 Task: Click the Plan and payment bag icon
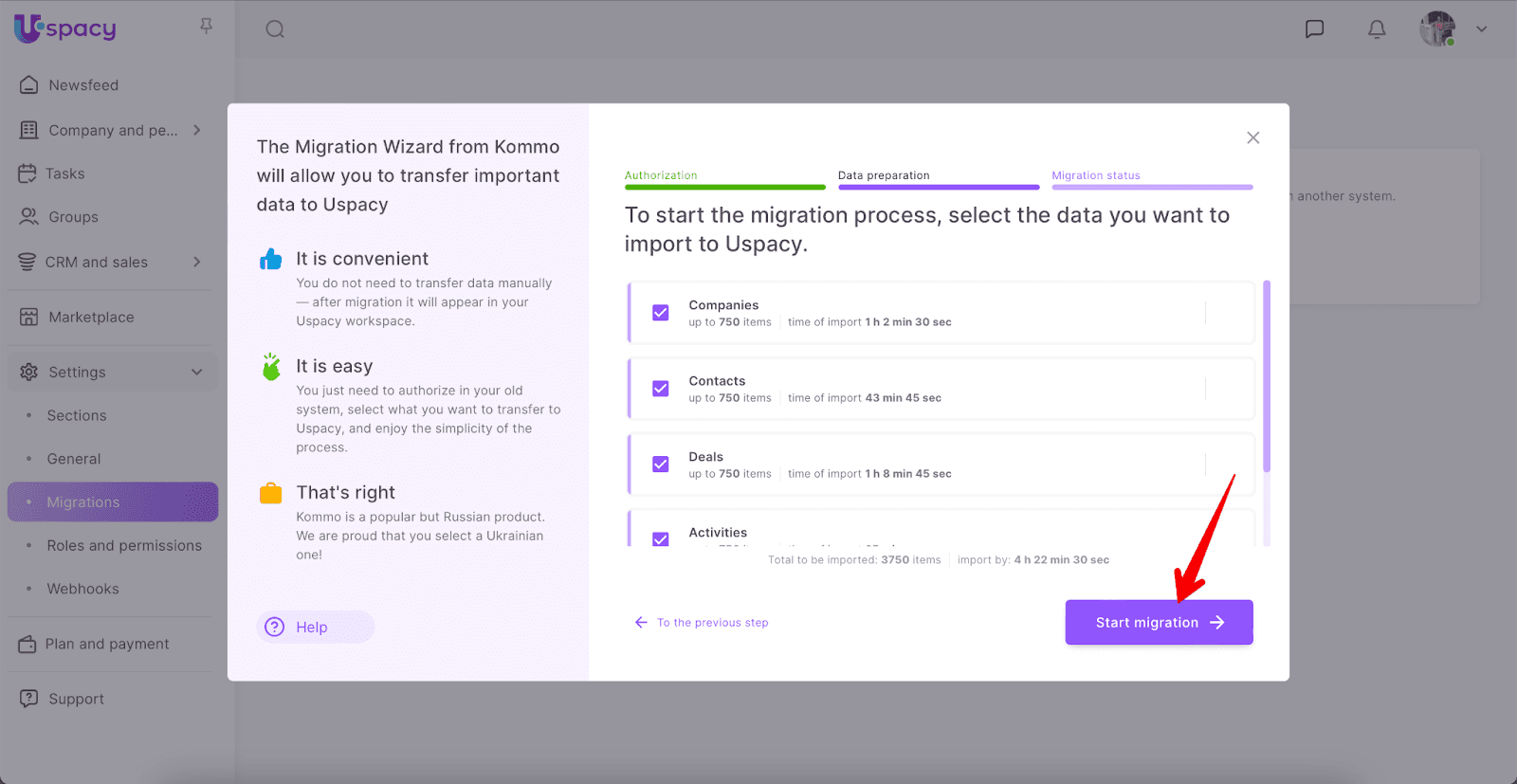click(x=27, y=644)
